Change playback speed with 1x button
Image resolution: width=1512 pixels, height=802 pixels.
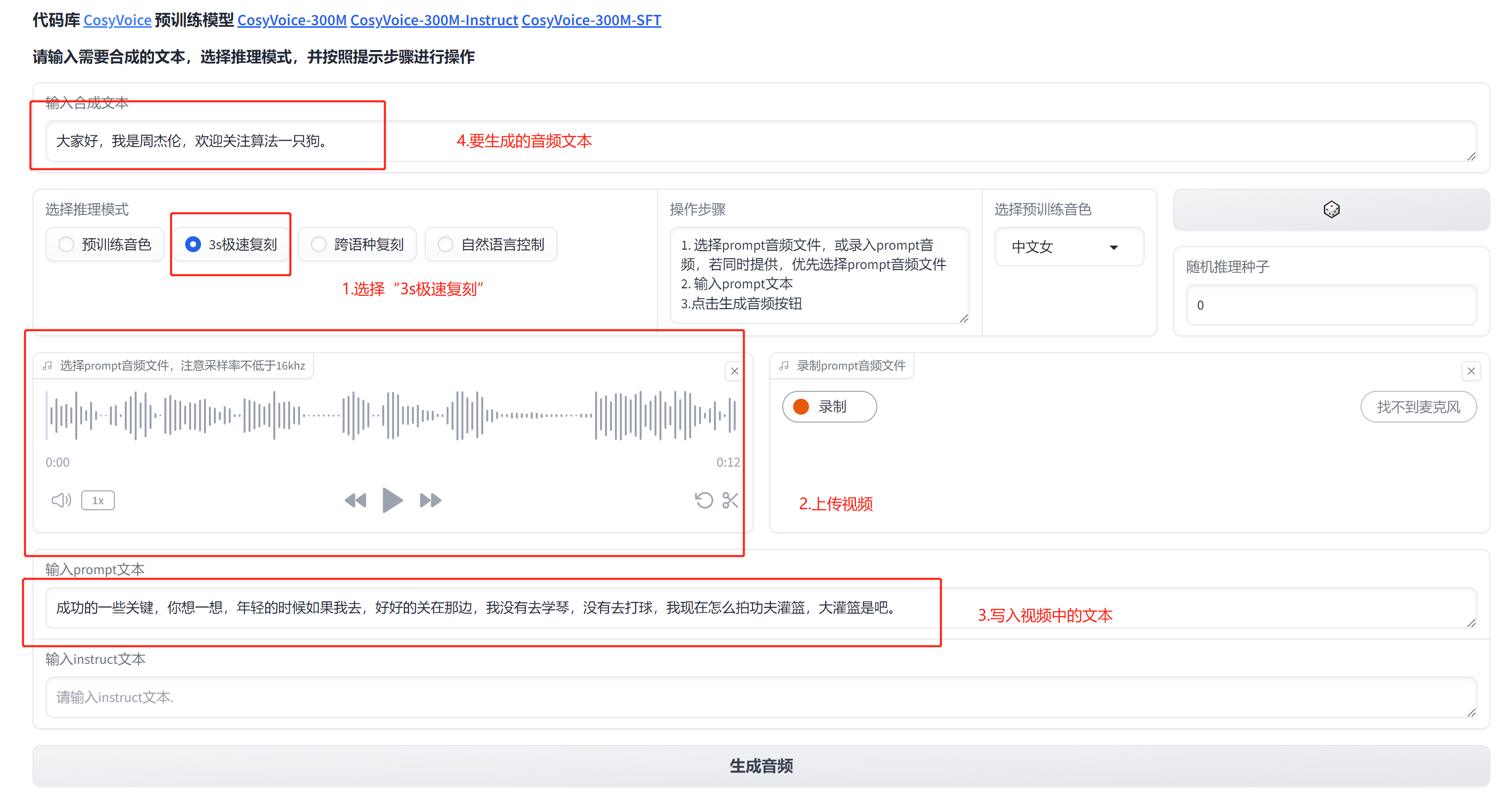(x=98, y=500)
